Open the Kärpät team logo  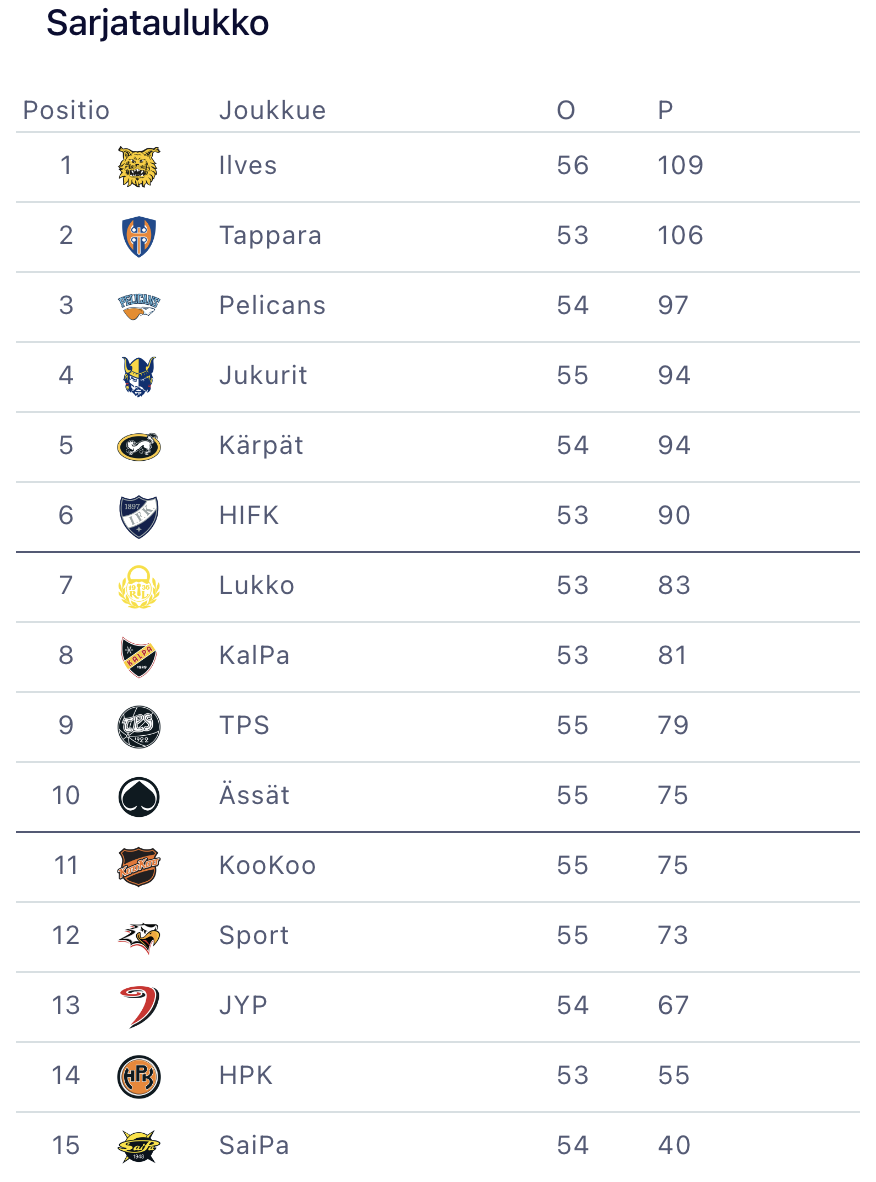click(139, 446)
